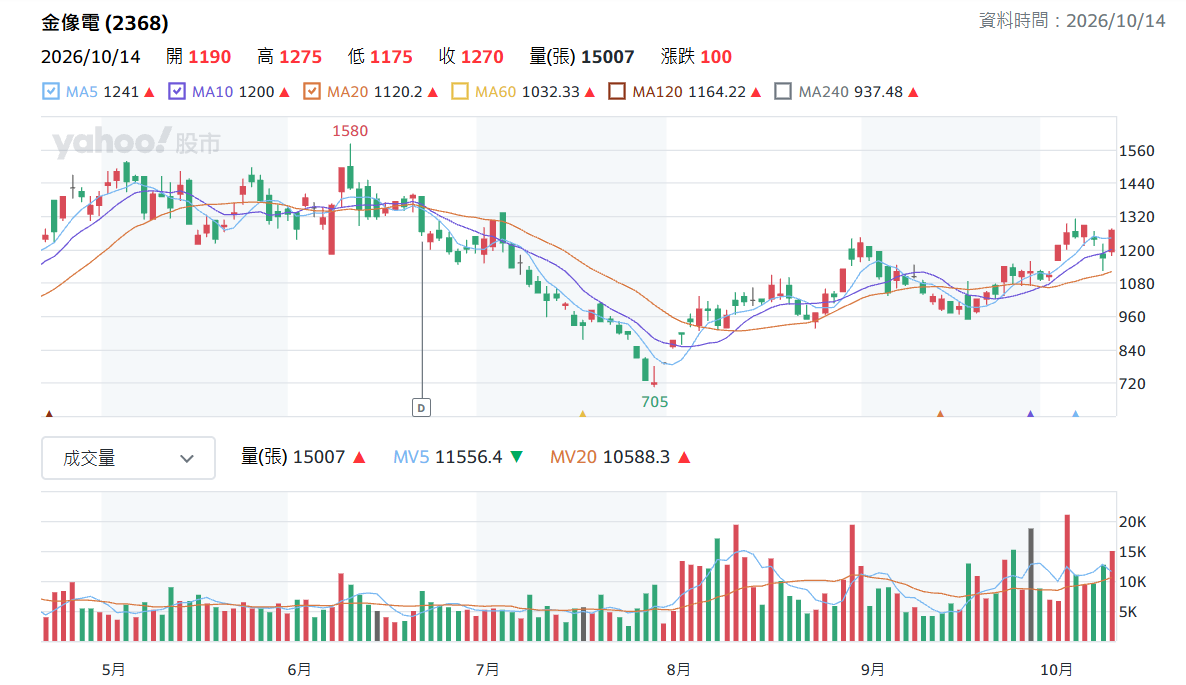1186x685 pixels.
Task: Click the dividend D marker icon
Action: coord(421,408)
